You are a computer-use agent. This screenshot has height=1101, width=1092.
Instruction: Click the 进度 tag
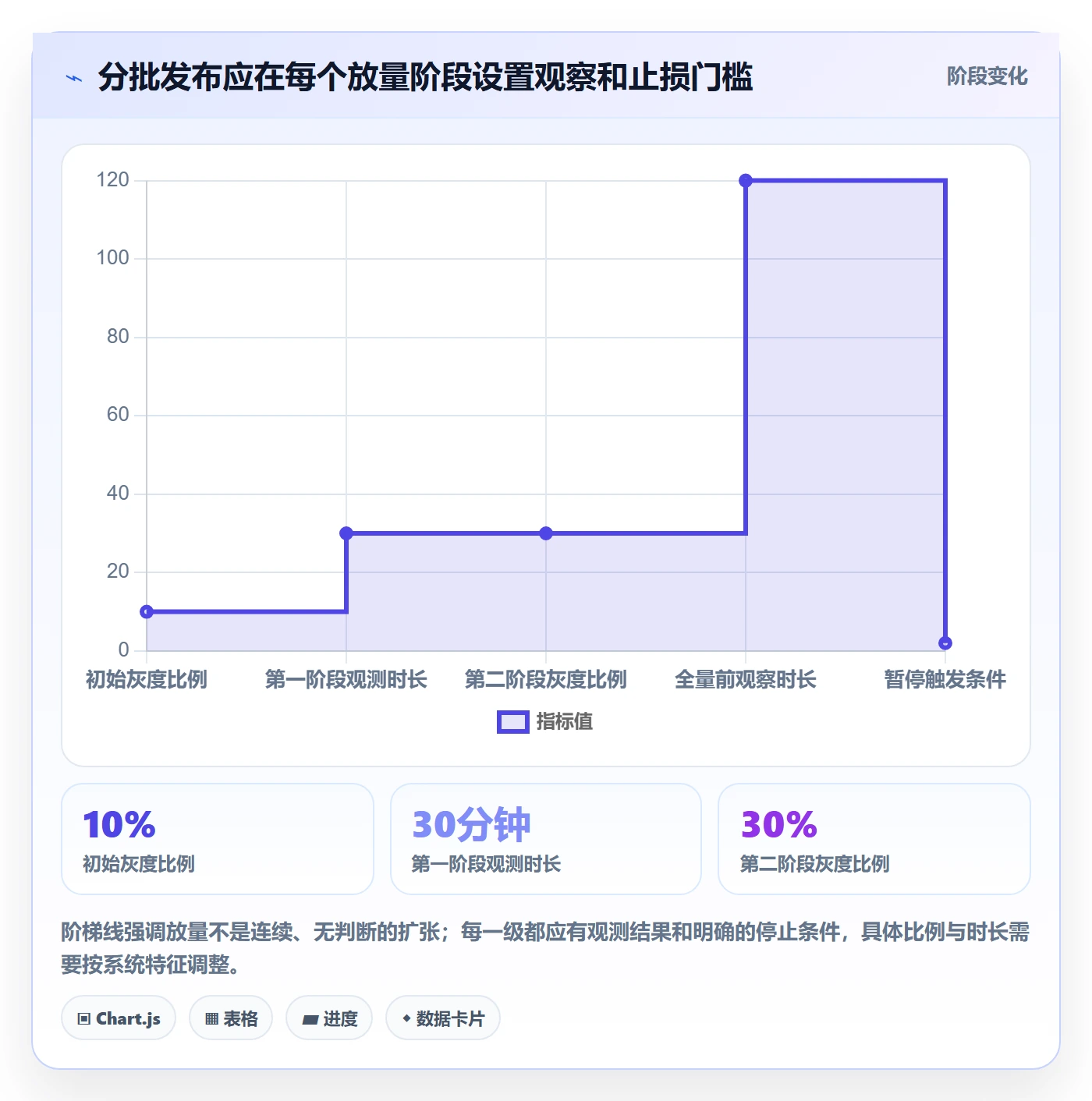pos(329,1018)
